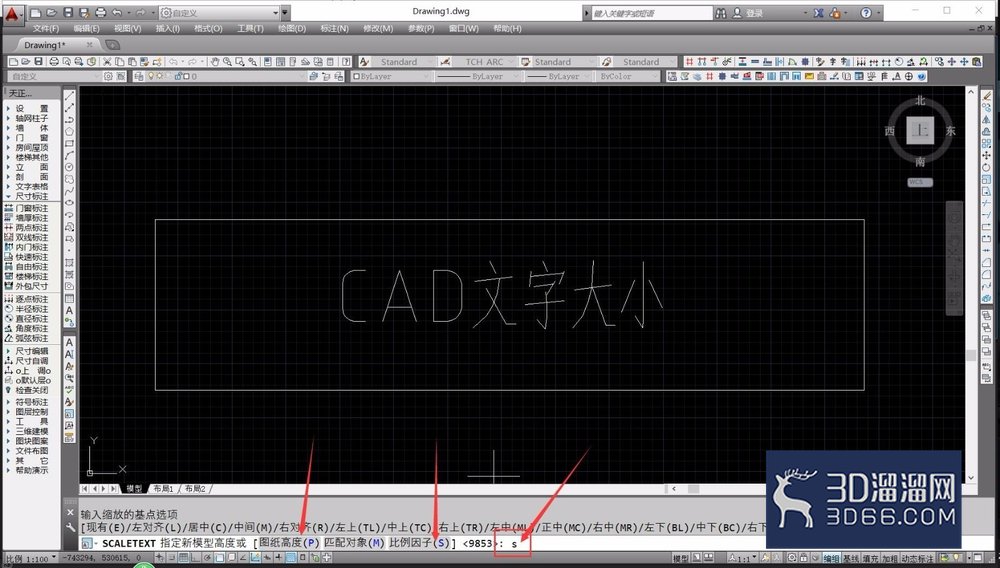The height and width of the screenshot is (568, 1000).
Task: Click WCS label under view cube
Action: point(920,182)
